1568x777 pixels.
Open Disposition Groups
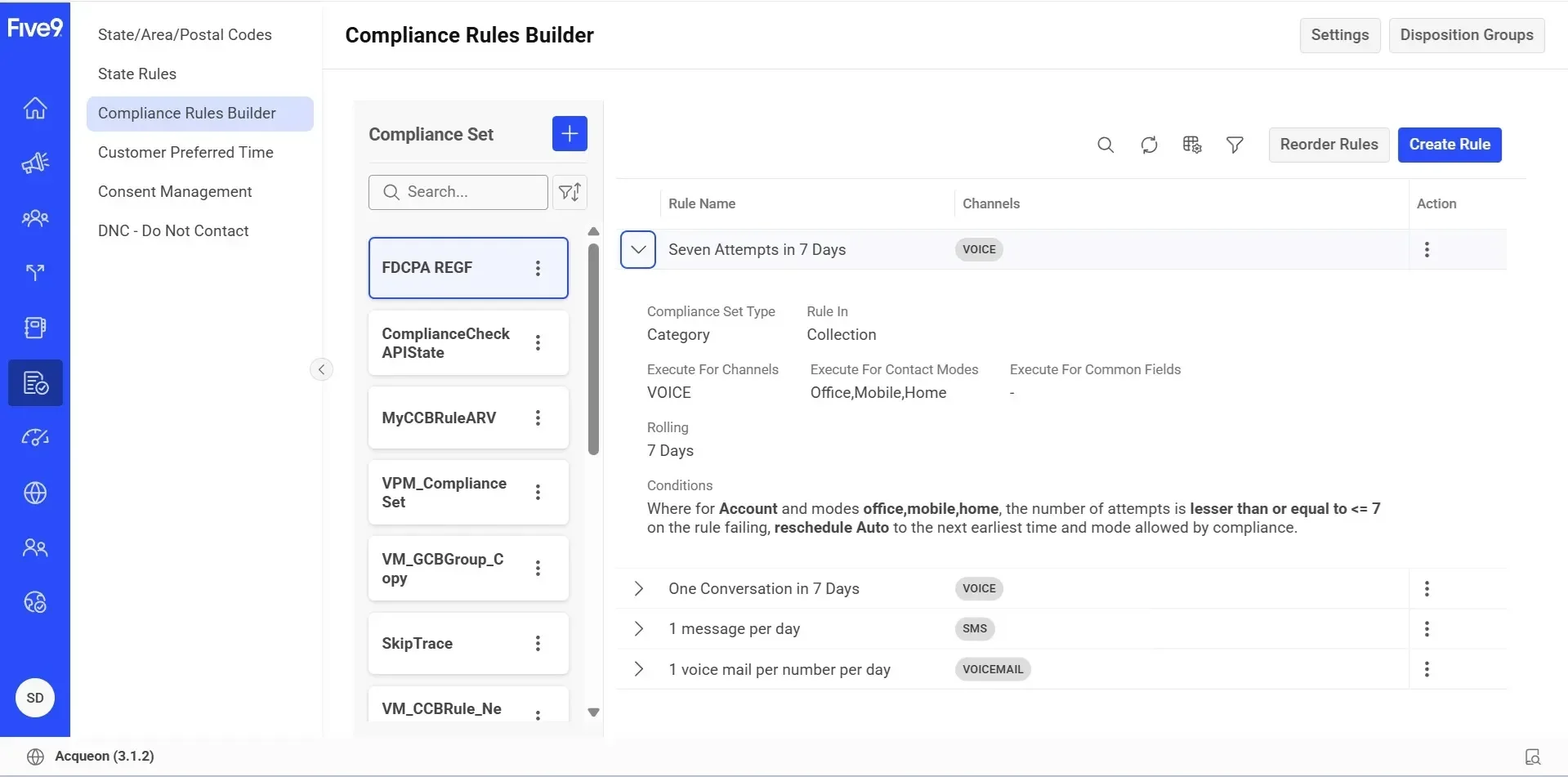pos(1466,35)
